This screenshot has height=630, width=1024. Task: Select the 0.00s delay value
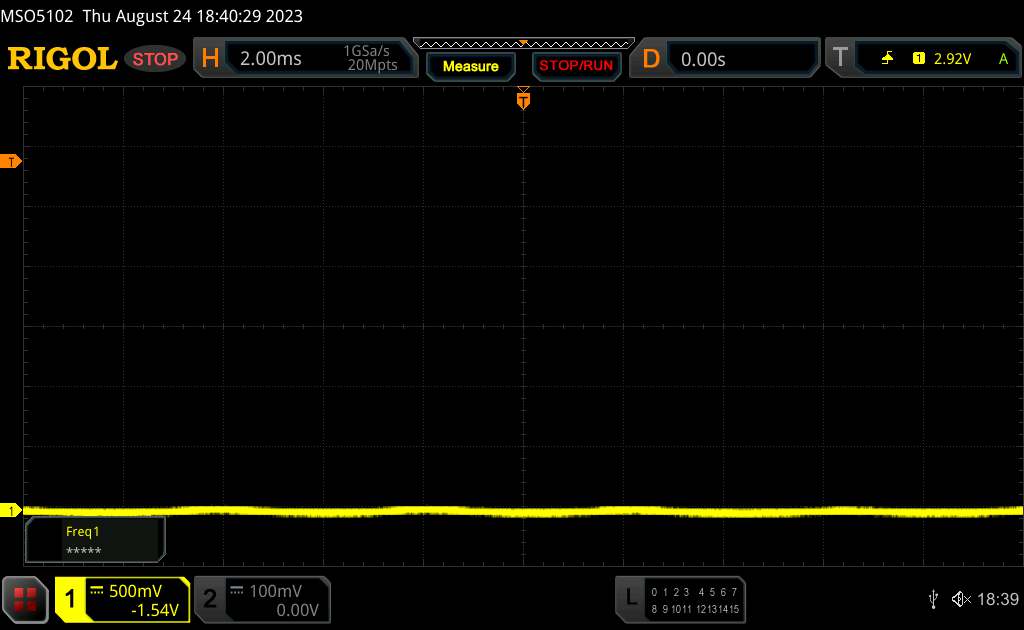703,59
